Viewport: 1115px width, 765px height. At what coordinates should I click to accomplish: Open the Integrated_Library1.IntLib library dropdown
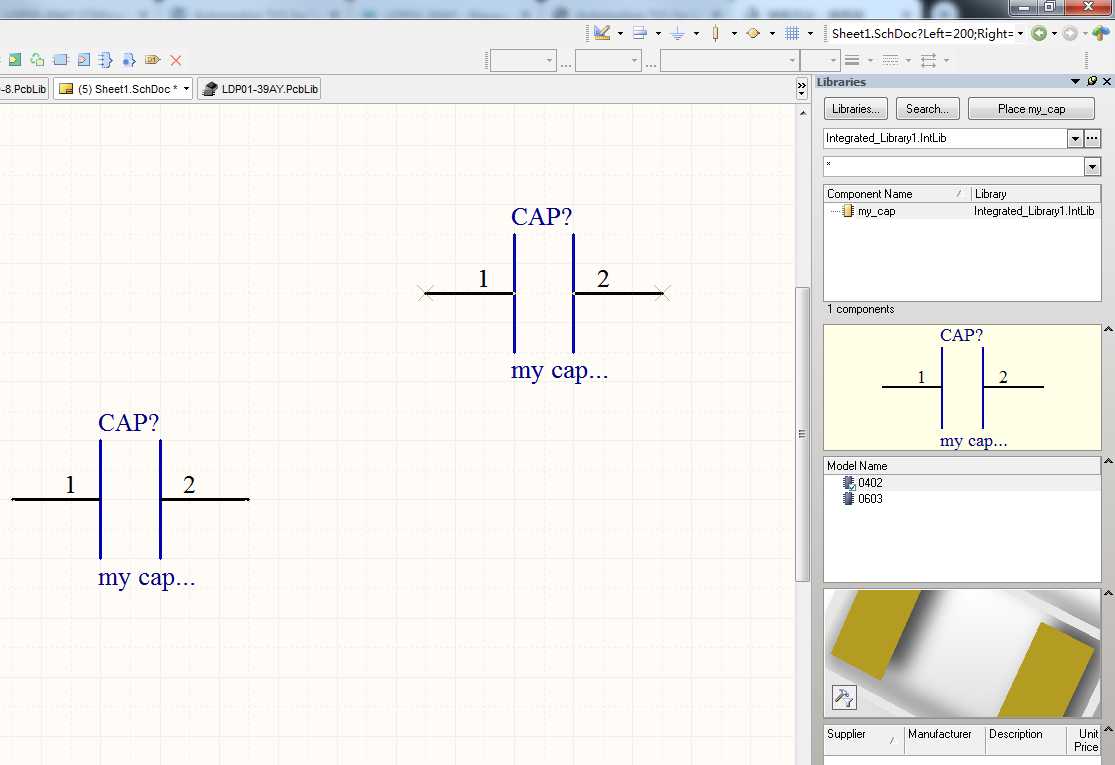[x=1075, y=139]
